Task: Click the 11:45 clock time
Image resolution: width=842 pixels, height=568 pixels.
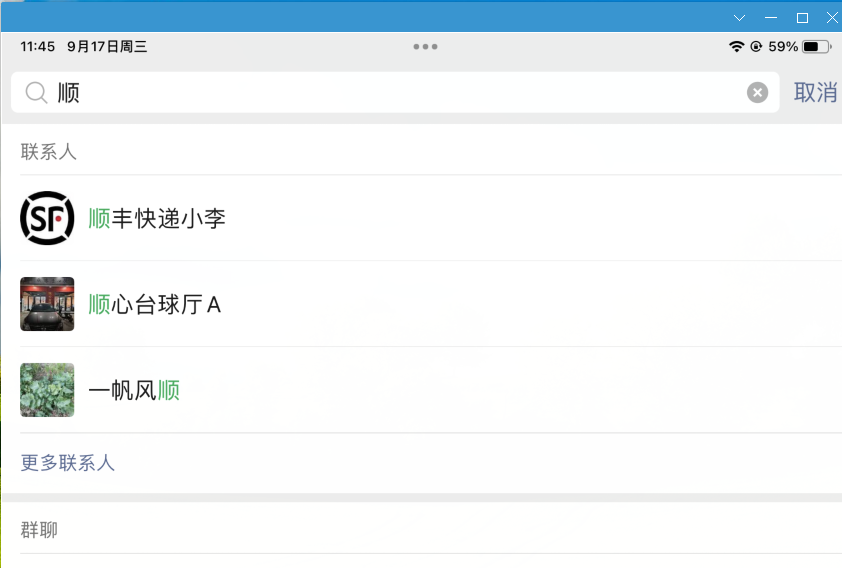Action: coord(38,47)
